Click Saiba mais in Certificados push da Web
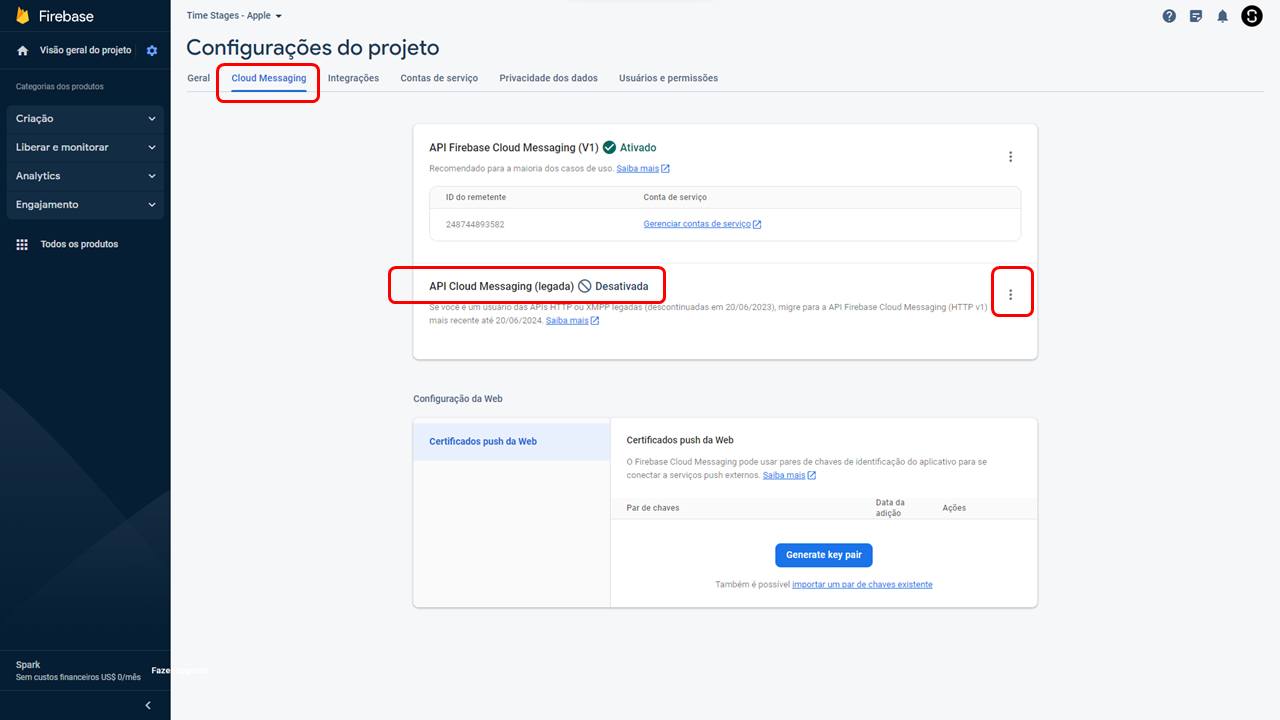Image resolution: width=1280 pixels, height=720 pixels. pos(784,475)
